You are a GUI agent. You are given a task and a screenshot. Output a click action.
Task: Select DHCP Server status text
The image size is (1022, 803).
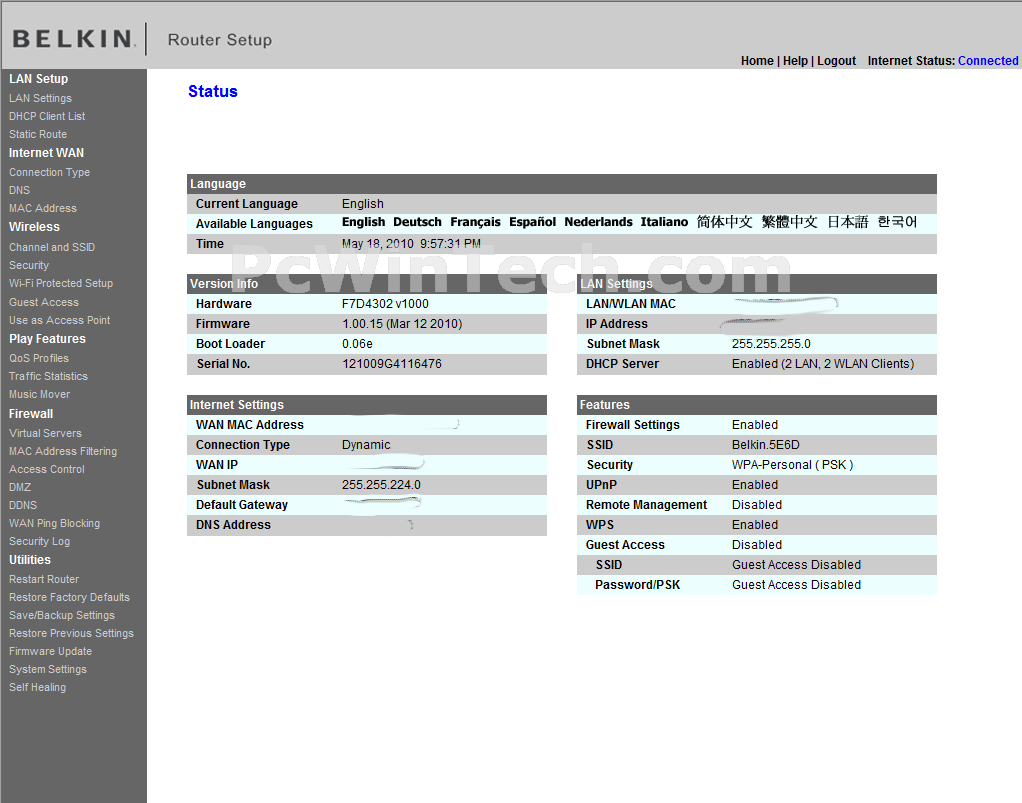(823, 364)
